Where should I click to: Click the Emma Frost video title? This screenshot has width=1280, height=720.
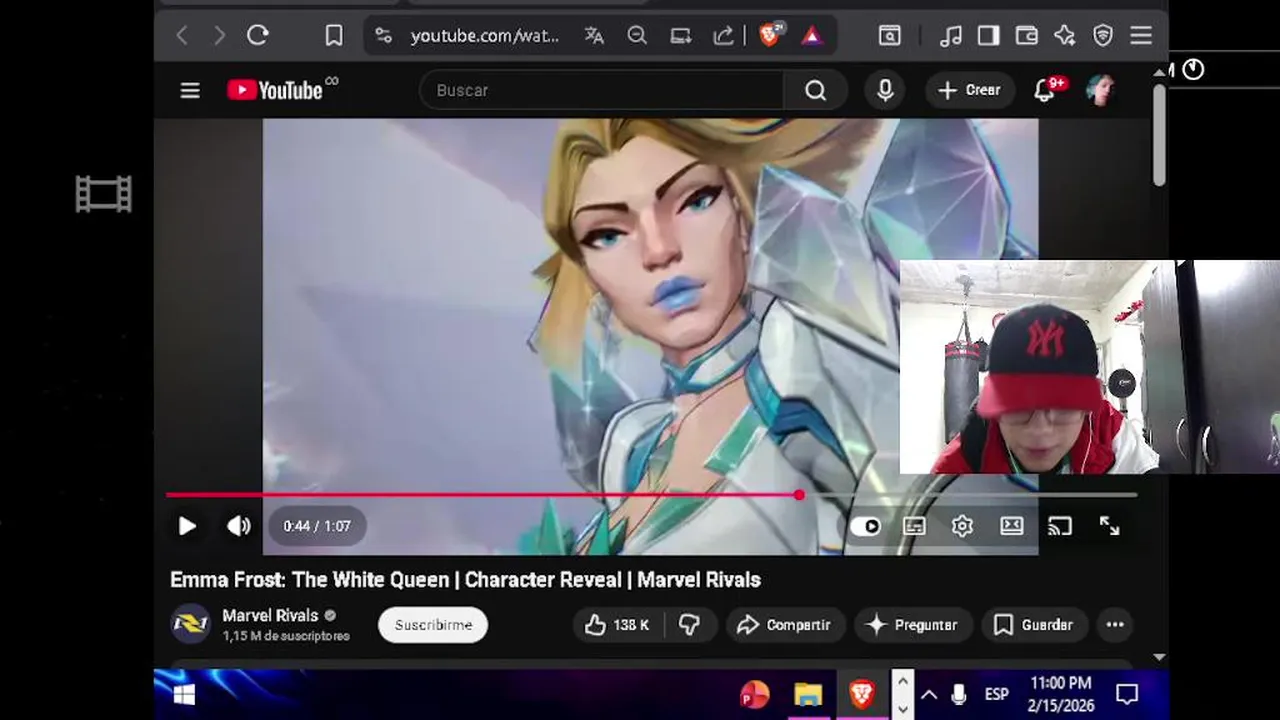click(466, 580)
